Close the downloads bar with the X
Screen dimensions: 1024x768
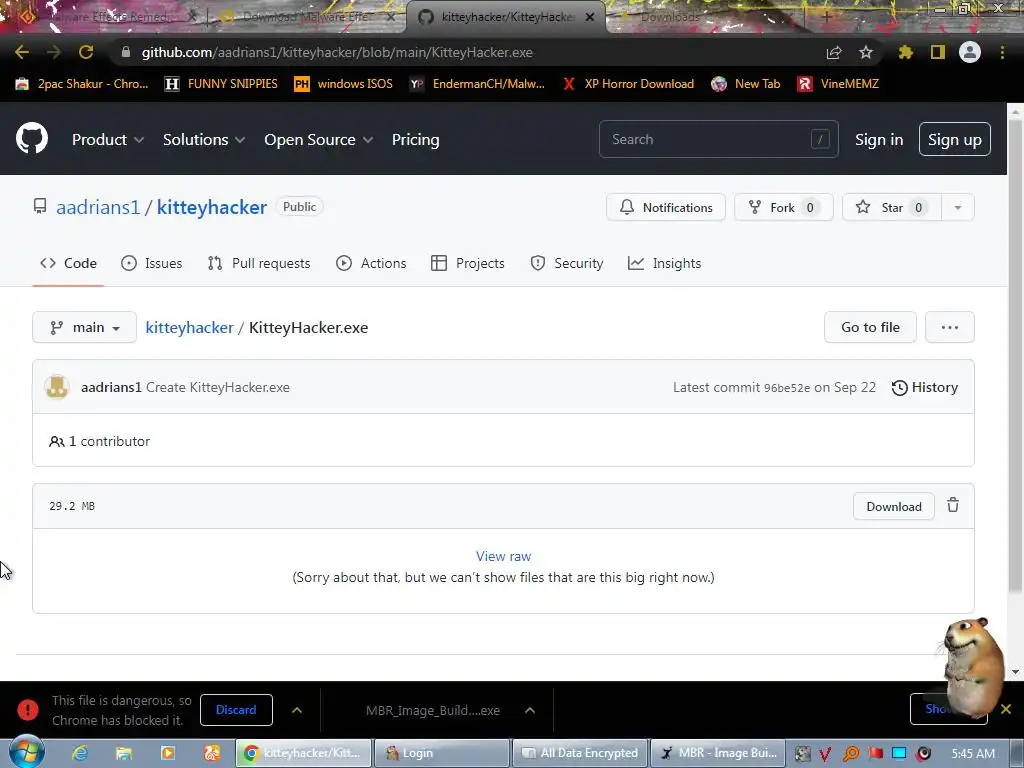coord(1006,709)
